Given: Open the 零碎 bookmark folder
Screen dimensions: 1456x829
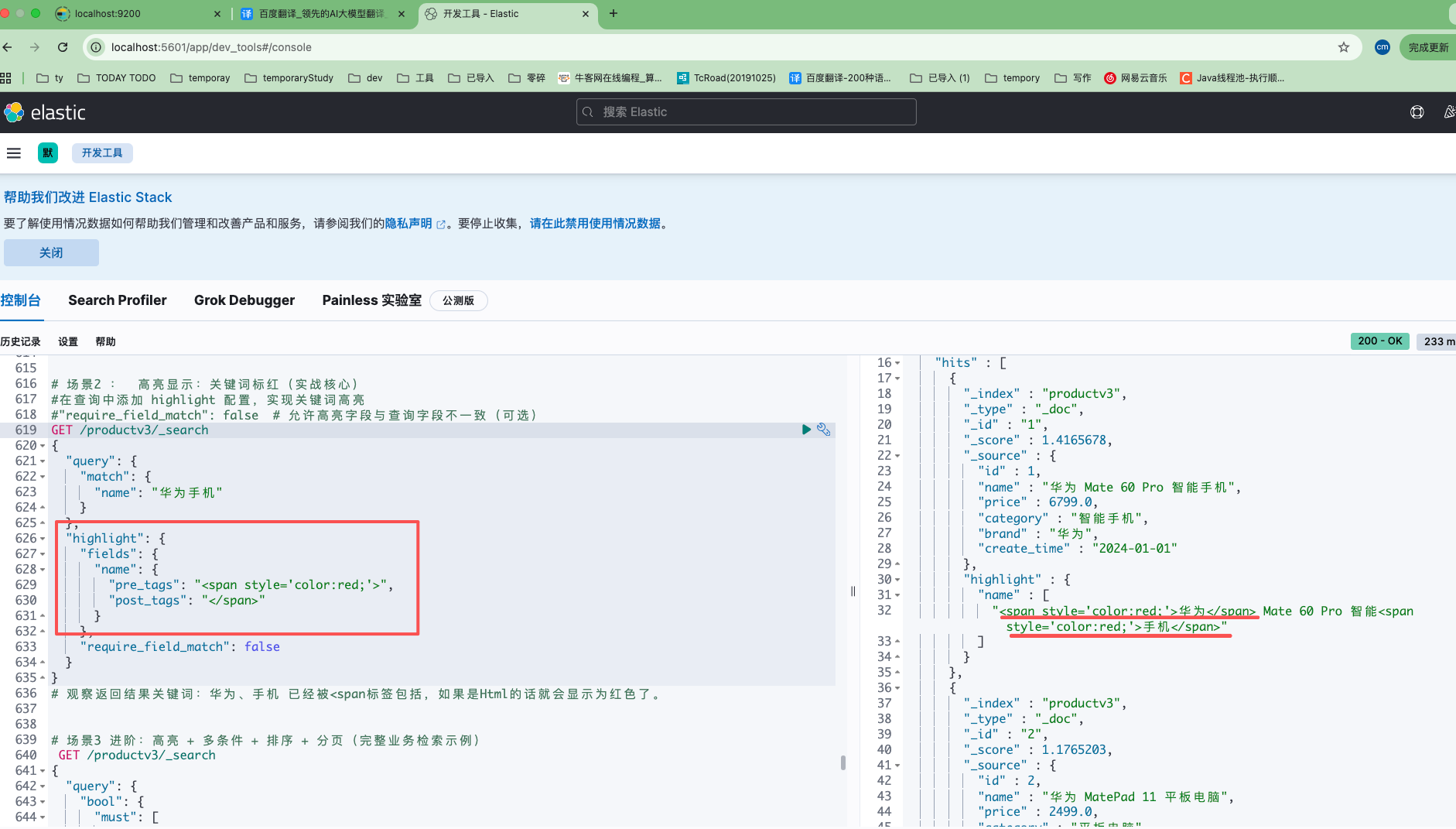Looking at the screenshot, I should click(527, 77).
